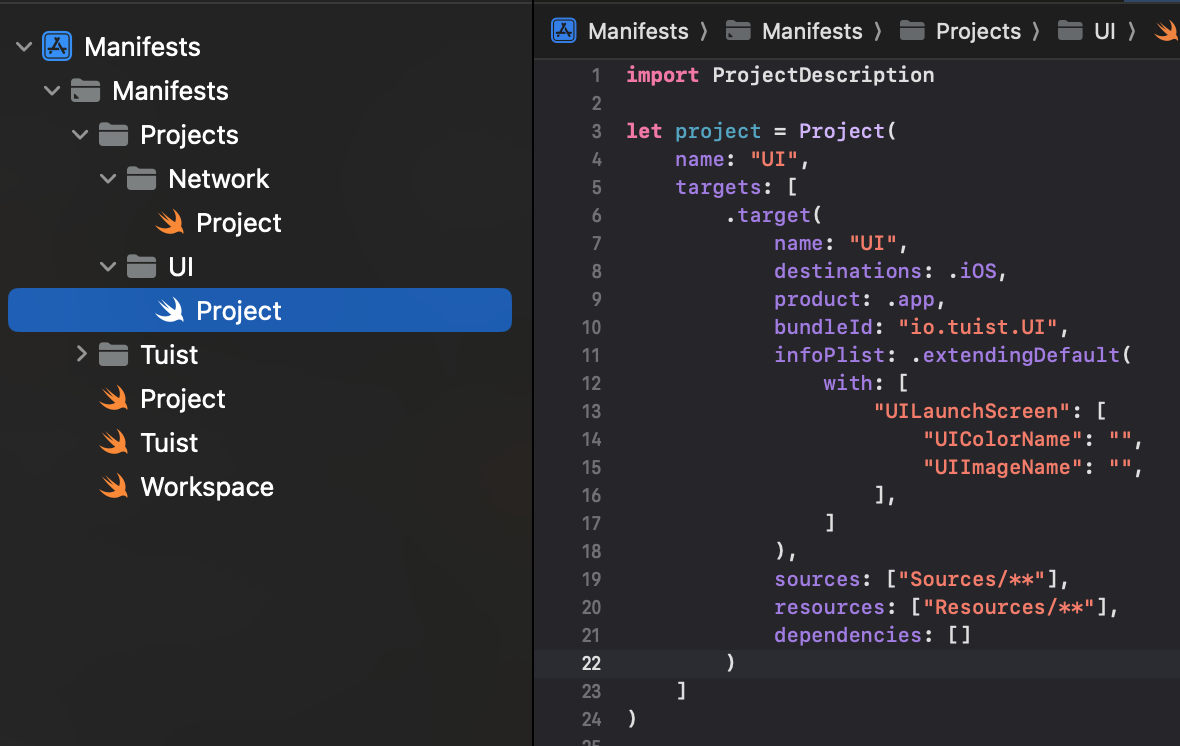Click 'project' variable name on line 3
The height and width of the screenshot is (746, 1180).
coord(718,131)
